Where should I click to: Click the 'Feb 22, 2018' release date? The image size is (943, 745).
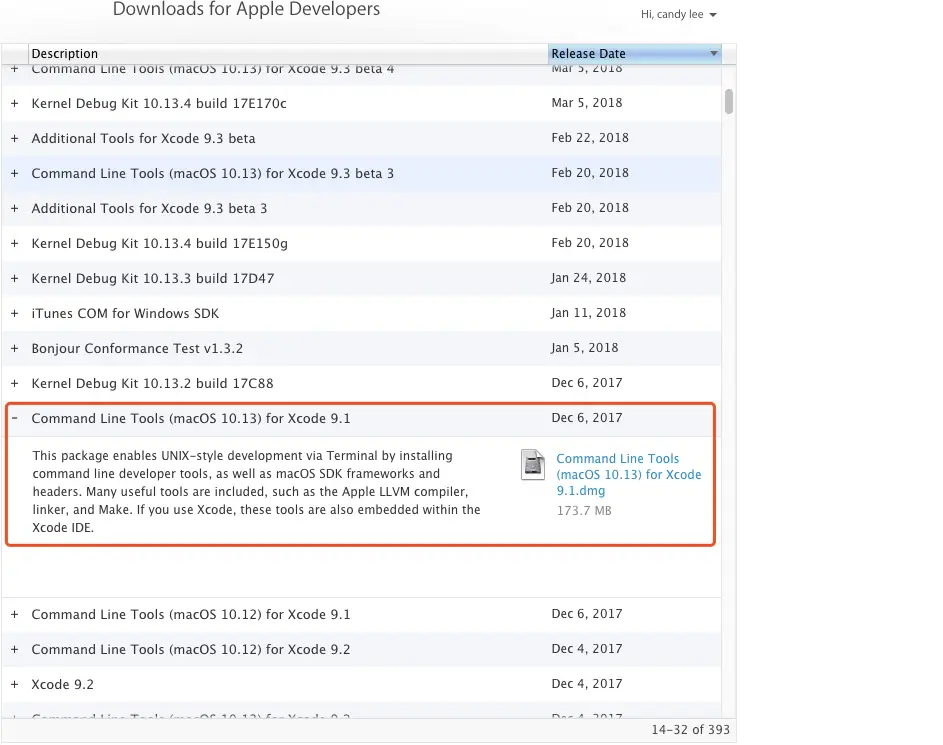pos(590,138)
